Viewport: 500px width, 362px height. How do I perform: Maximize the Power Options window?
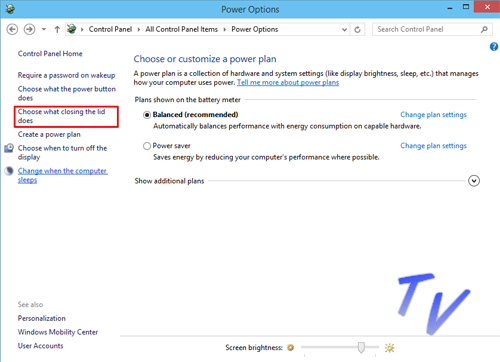pos(466,7)
